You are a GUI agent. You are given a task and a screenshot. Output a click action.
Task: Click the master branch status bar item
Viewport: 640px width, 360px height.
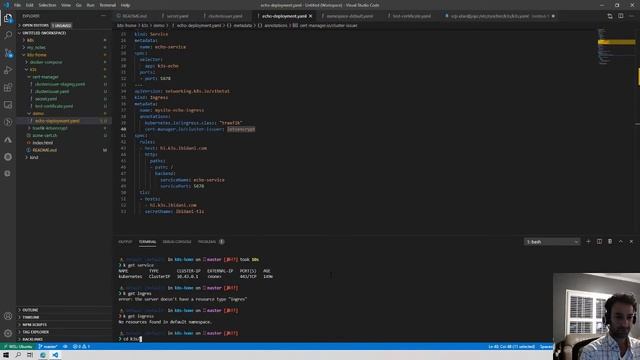48,347
